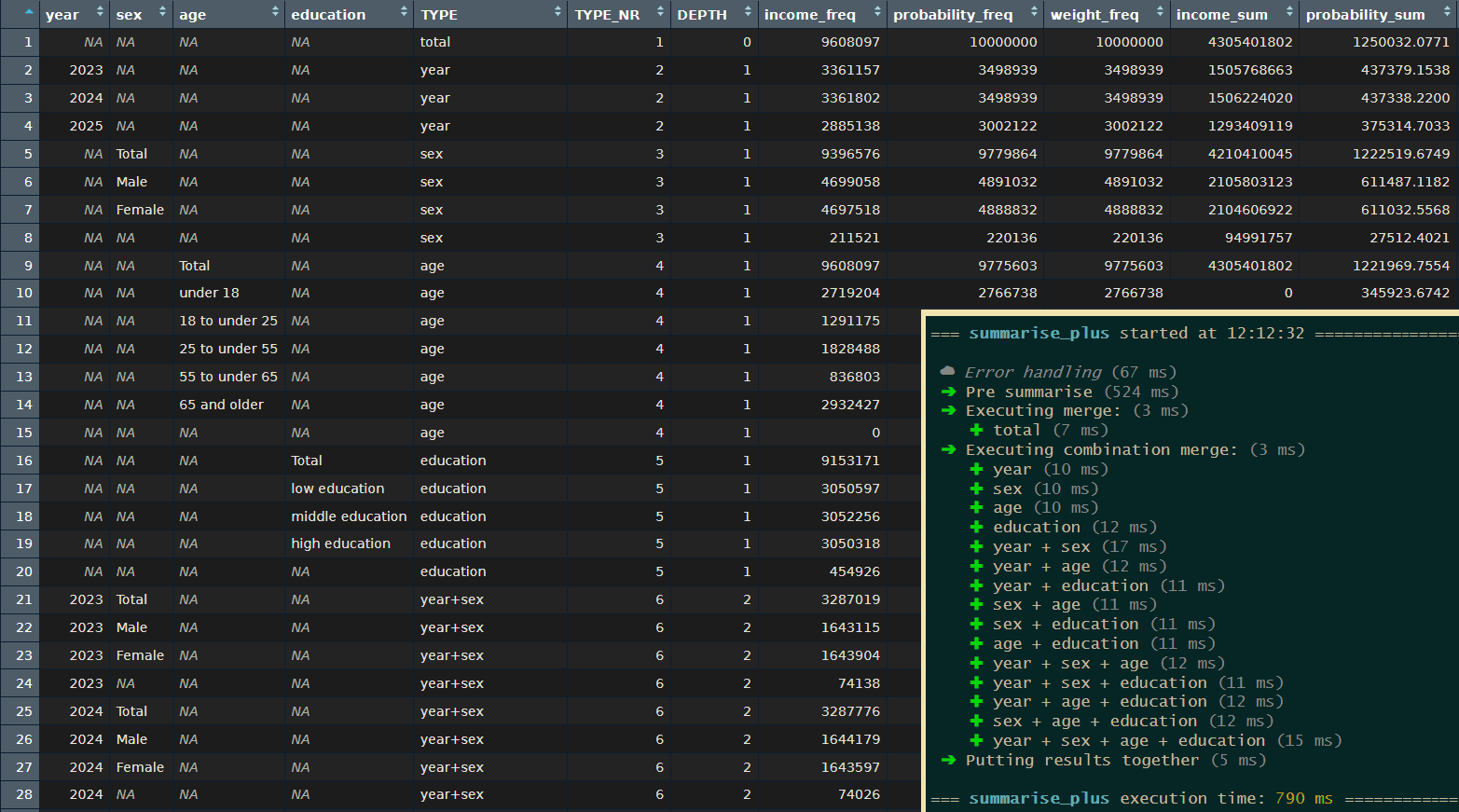
Task: Sort table by the year column arrows
Action: (100, 13)
